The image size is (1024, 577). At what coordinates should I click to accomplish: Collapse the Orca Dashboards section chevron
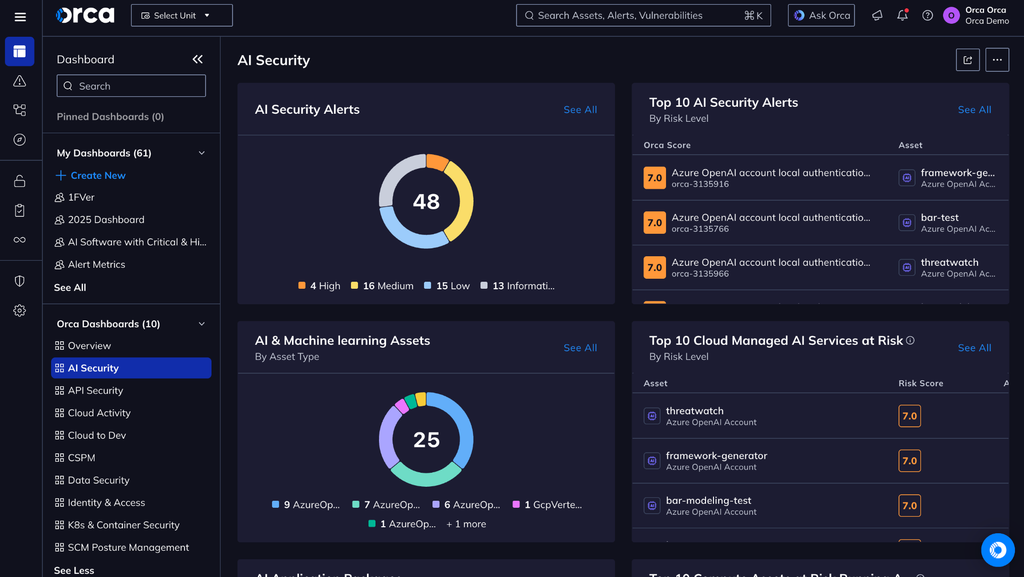click(202, 324)
